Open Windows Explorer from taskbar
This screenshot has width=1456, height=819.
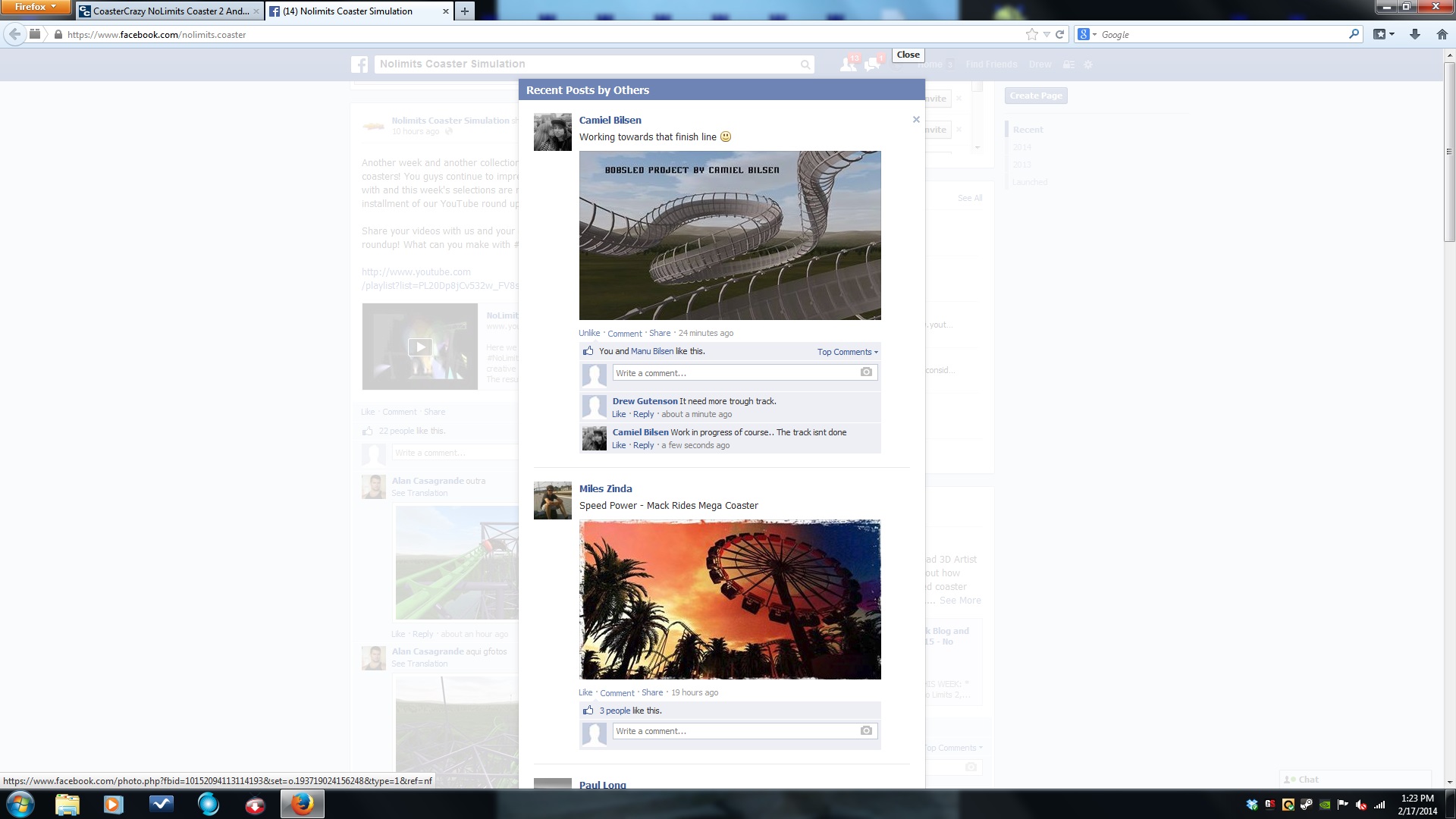pyautogui.click(x=67, y=804)
